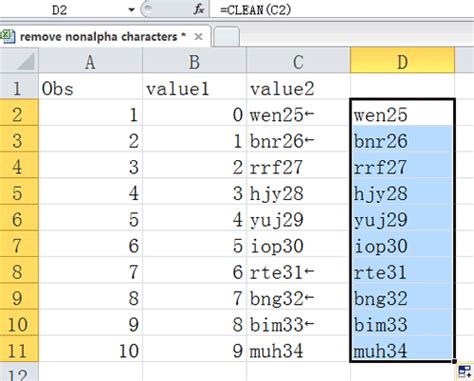Select row 11 header
This screenshot has width=474, height=381.
[x=19, y=349]
